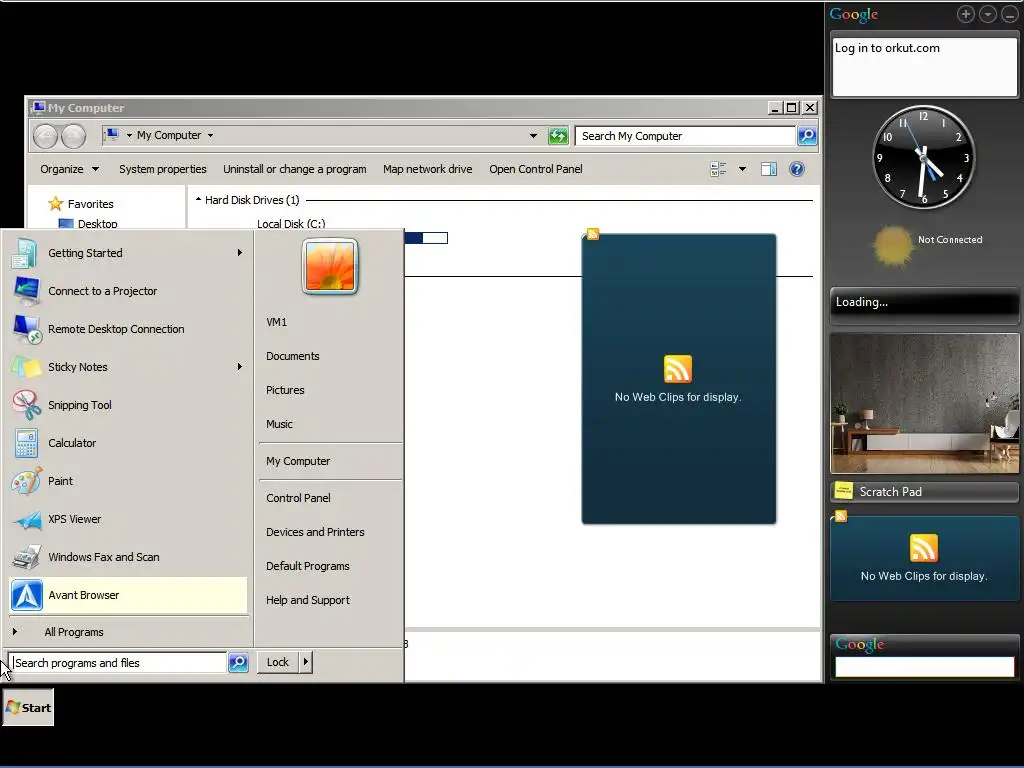Expand the Sticky Notes submenu arrow
The image size is (1024, 768).
pyautogui.click(x=240, y=367)
